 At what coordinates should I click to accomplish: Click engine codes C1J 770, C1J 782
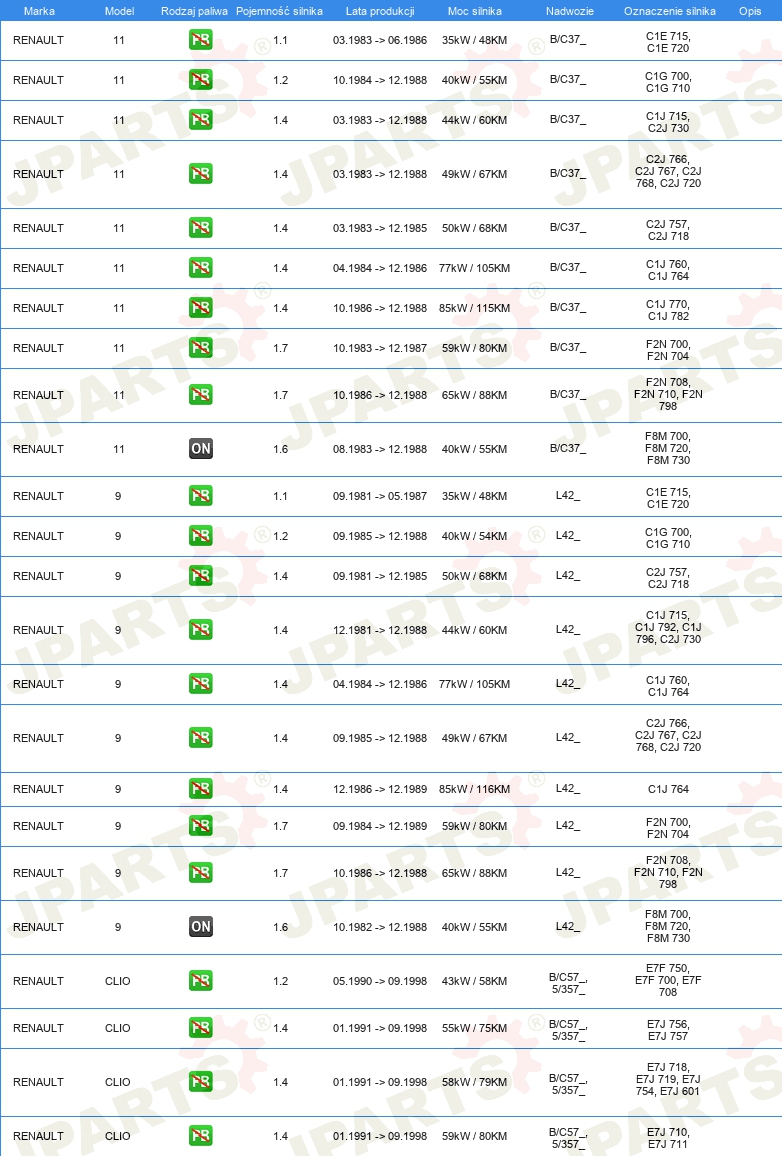668,310
